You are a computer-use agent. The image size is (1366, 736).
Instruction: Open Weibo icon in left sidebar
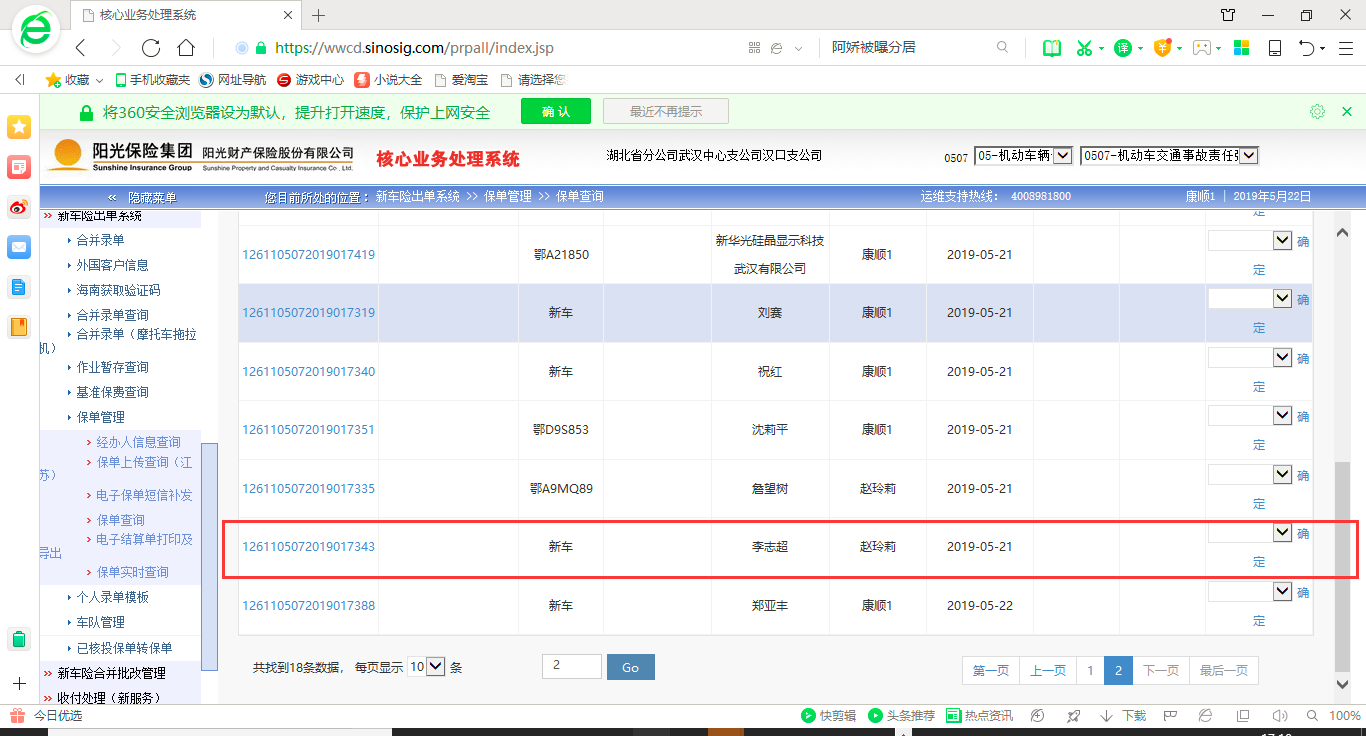pyautogui.click(x=19, y=207)
